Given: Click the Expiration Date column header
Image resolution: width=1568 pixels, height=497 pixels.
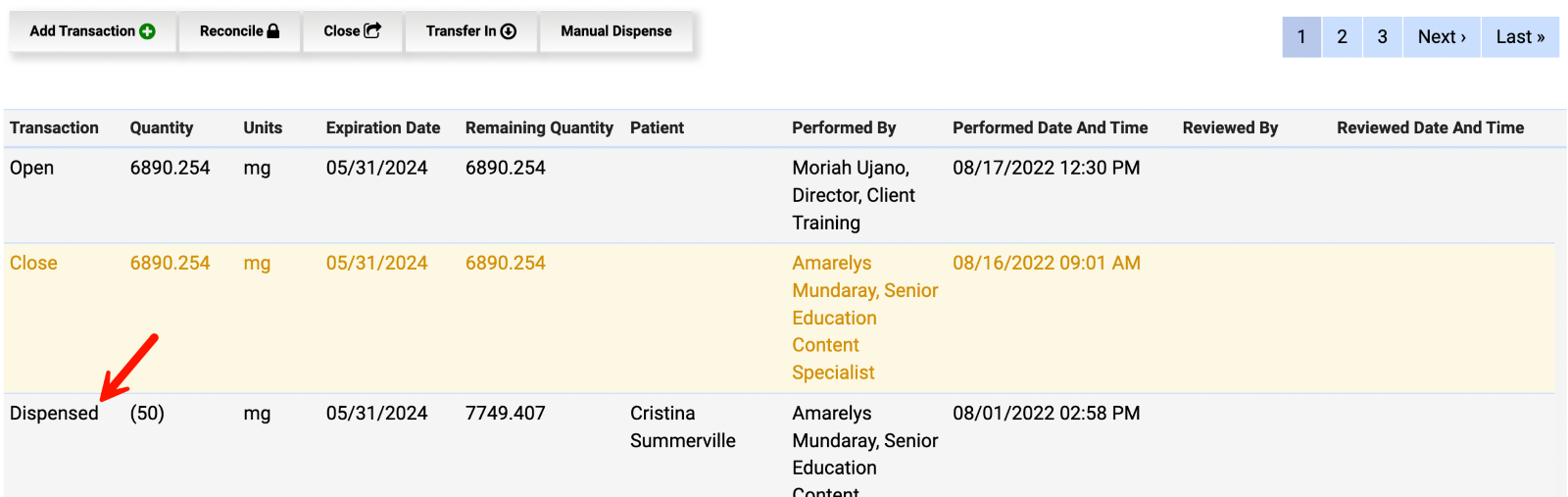Looking at the screenshot, I should pyautogui.click(x=382, y=127).
